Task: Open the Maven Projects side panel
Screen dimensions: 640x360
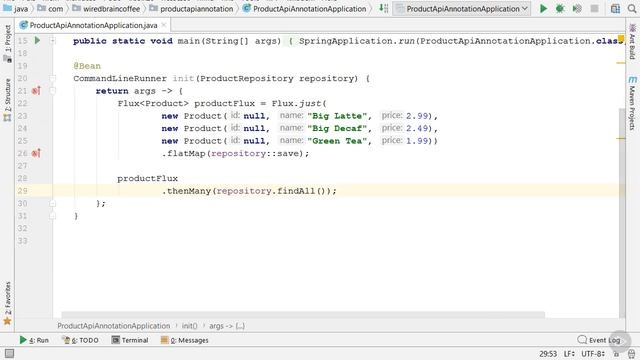Action: tap(632, 103)
